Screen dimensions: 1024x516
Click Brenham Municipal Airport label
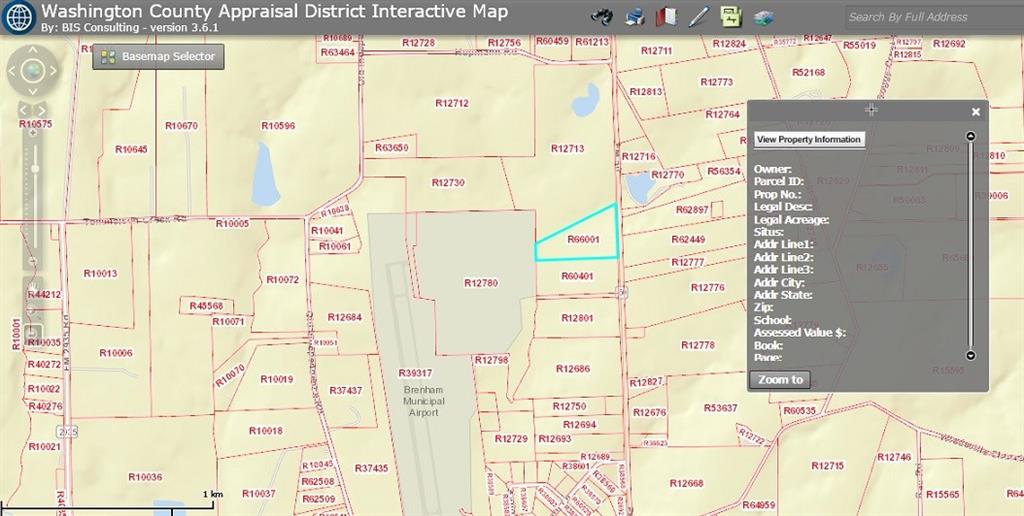[424, 400]
